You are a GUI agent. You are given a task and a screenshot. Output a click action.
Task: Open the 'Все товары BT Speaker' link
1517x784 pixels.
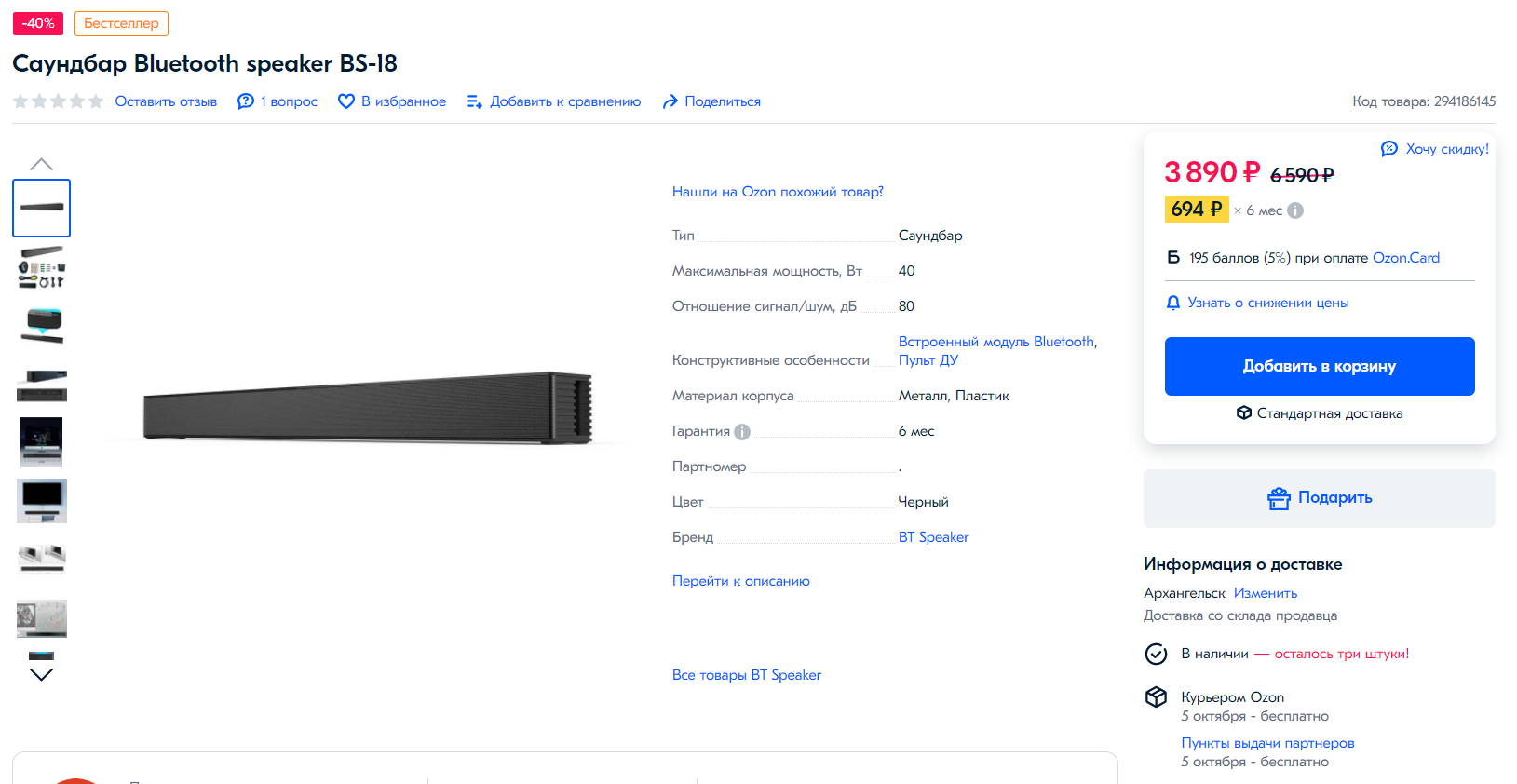point(746,675)
